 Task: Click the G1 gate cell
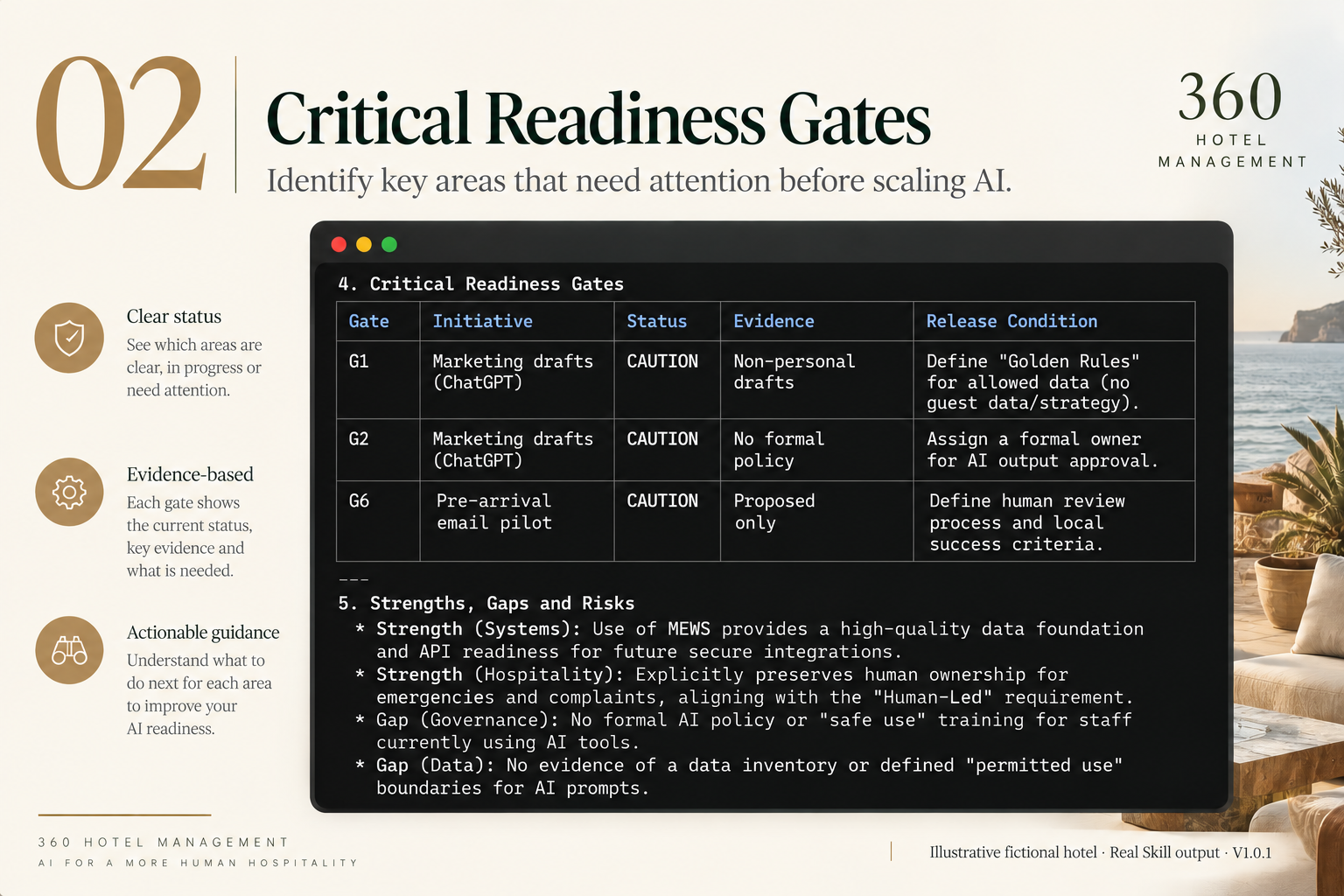[x=379, y=380]
